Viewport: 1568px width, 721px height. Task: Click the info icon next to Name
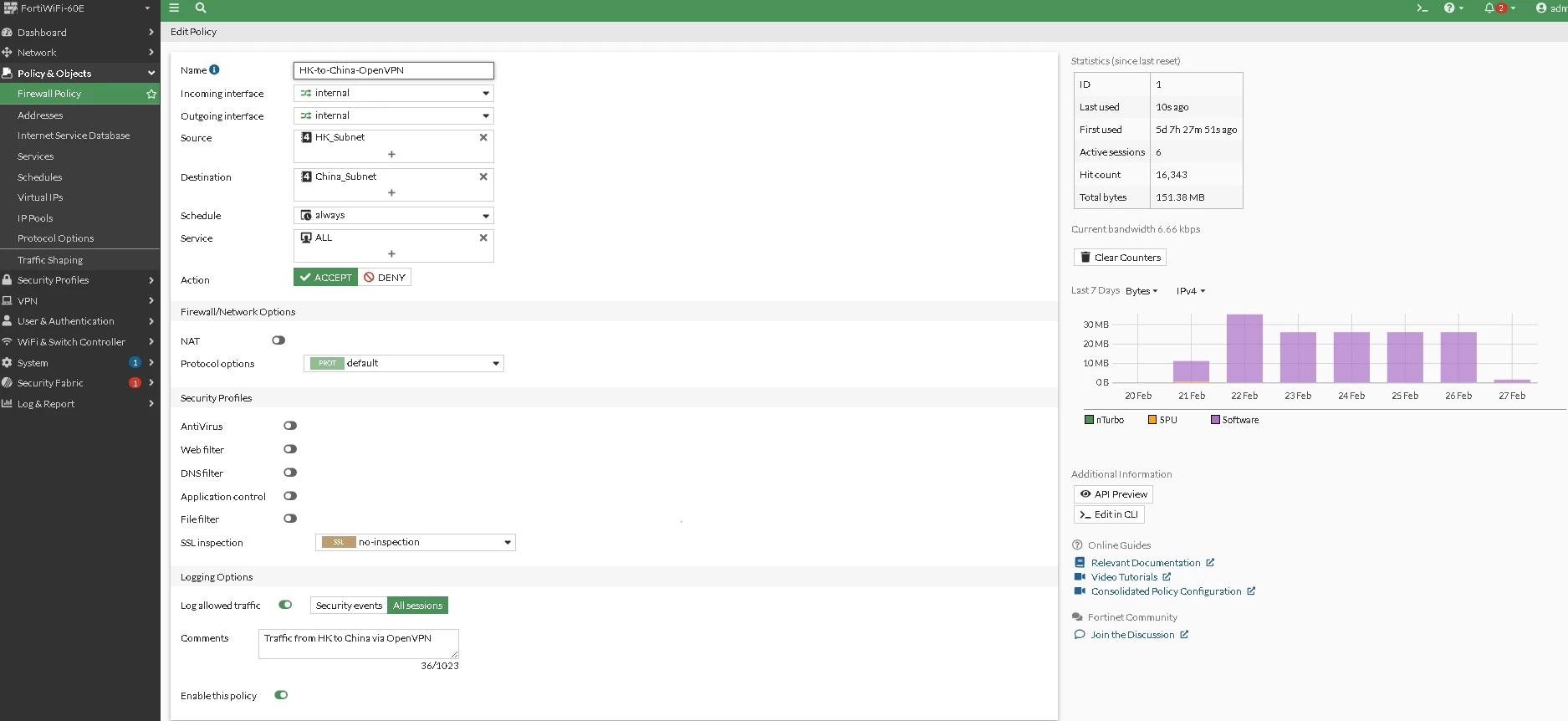pyautogui.click(x=214, y=69)
